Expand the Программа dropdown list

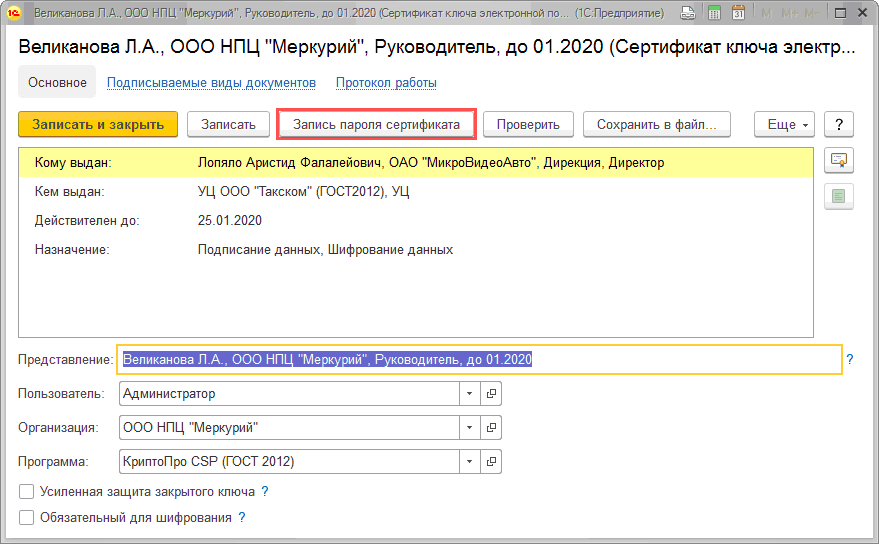(469, 462)
